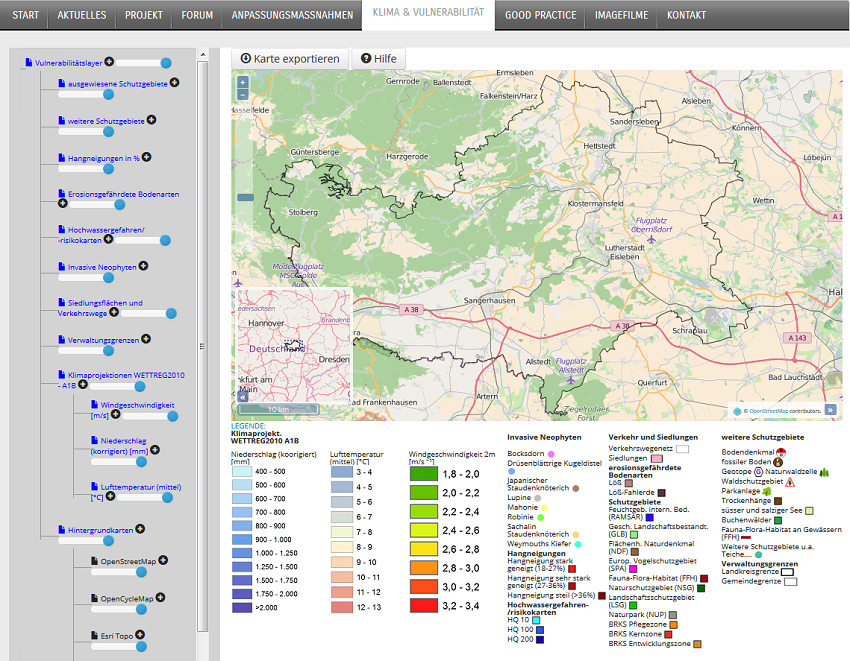Image resolution: width=850 pixels, height=661 pixels.
Task: Click plus icon next to OpenStreetMap layer
Action: point(164,561)
